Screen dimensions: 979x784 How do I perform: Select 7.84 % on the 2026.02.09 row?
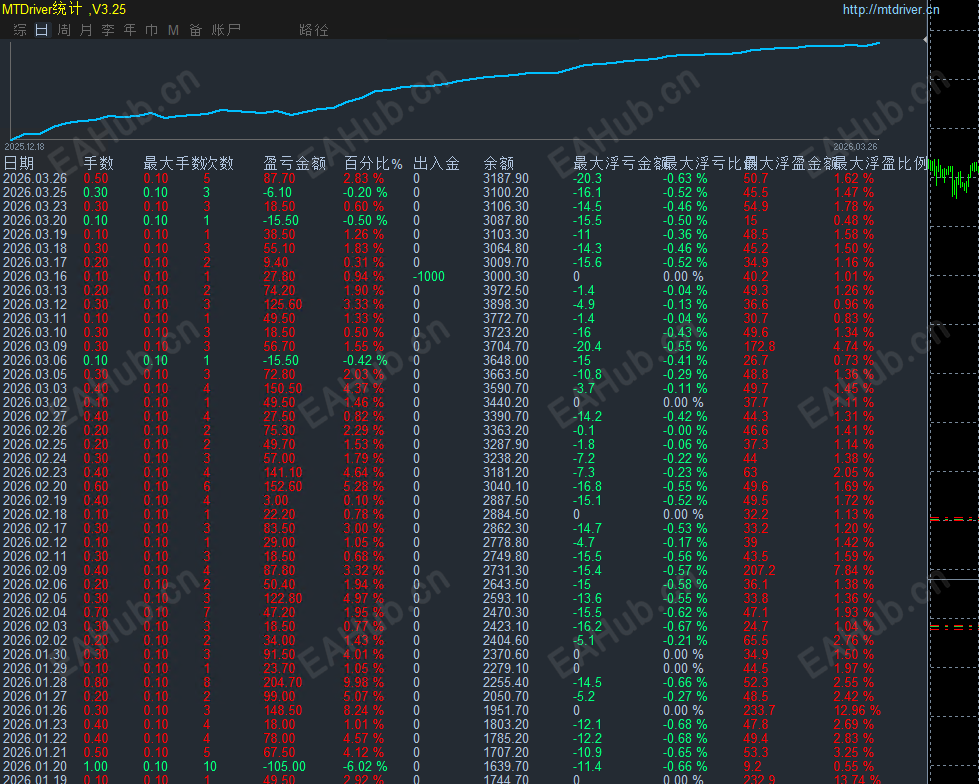click(x=854, y=571)
